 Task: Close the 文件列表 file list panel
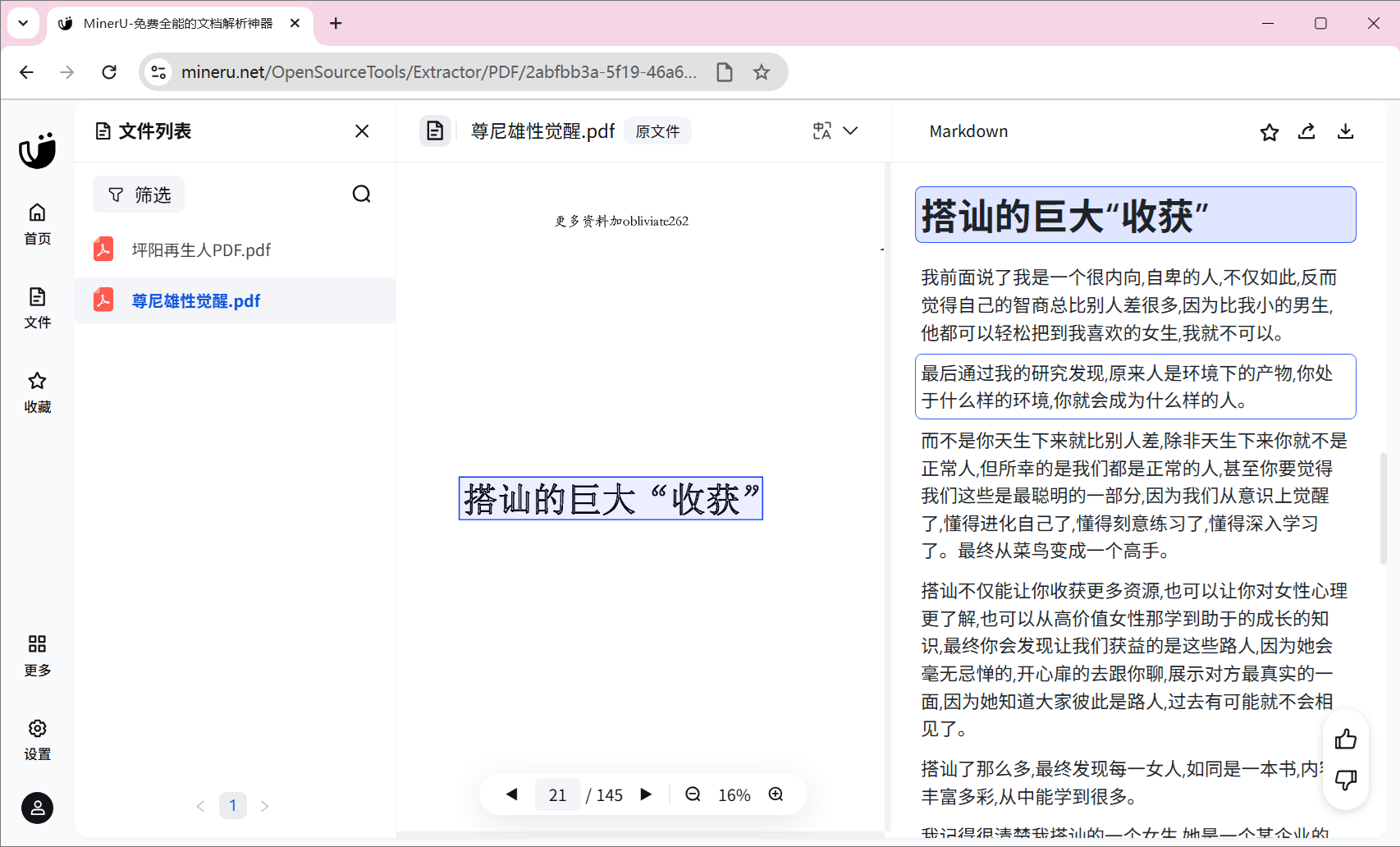click(362, 131)
